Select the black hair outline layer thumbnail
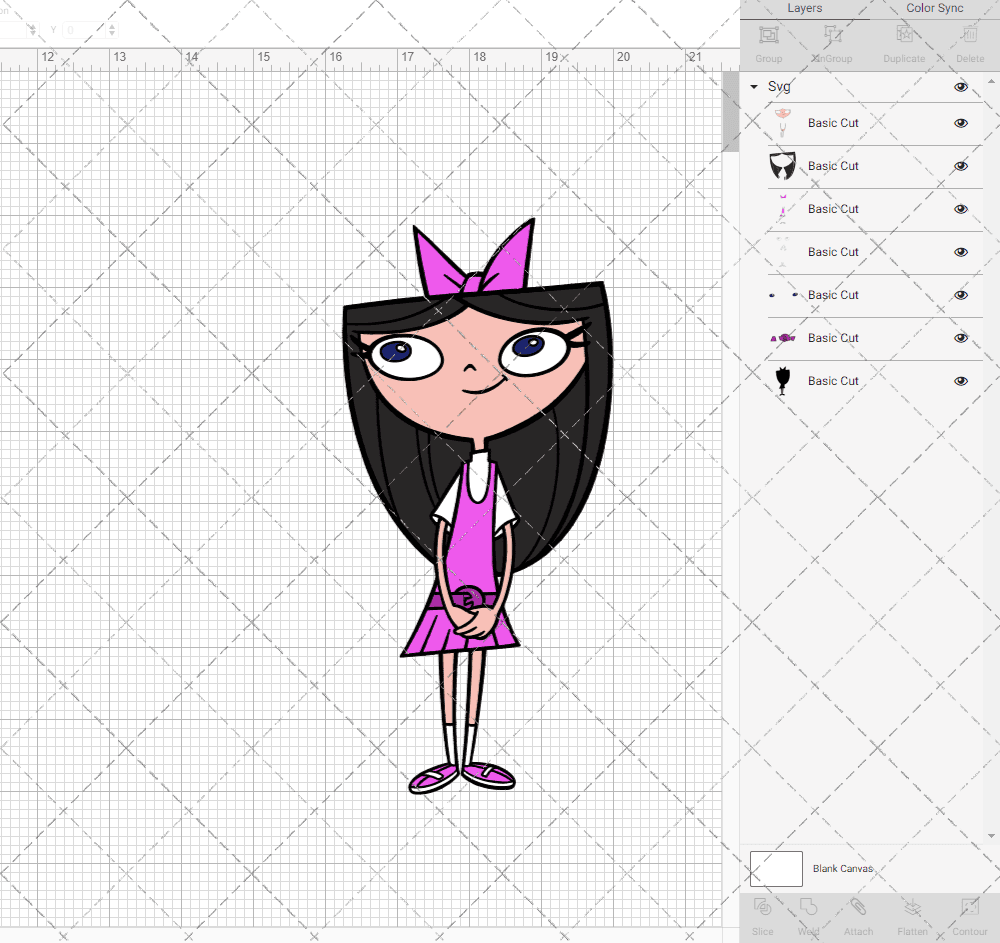Viewport: 1000px width, 943px height. pyautogui.click(x=783, y=166)
